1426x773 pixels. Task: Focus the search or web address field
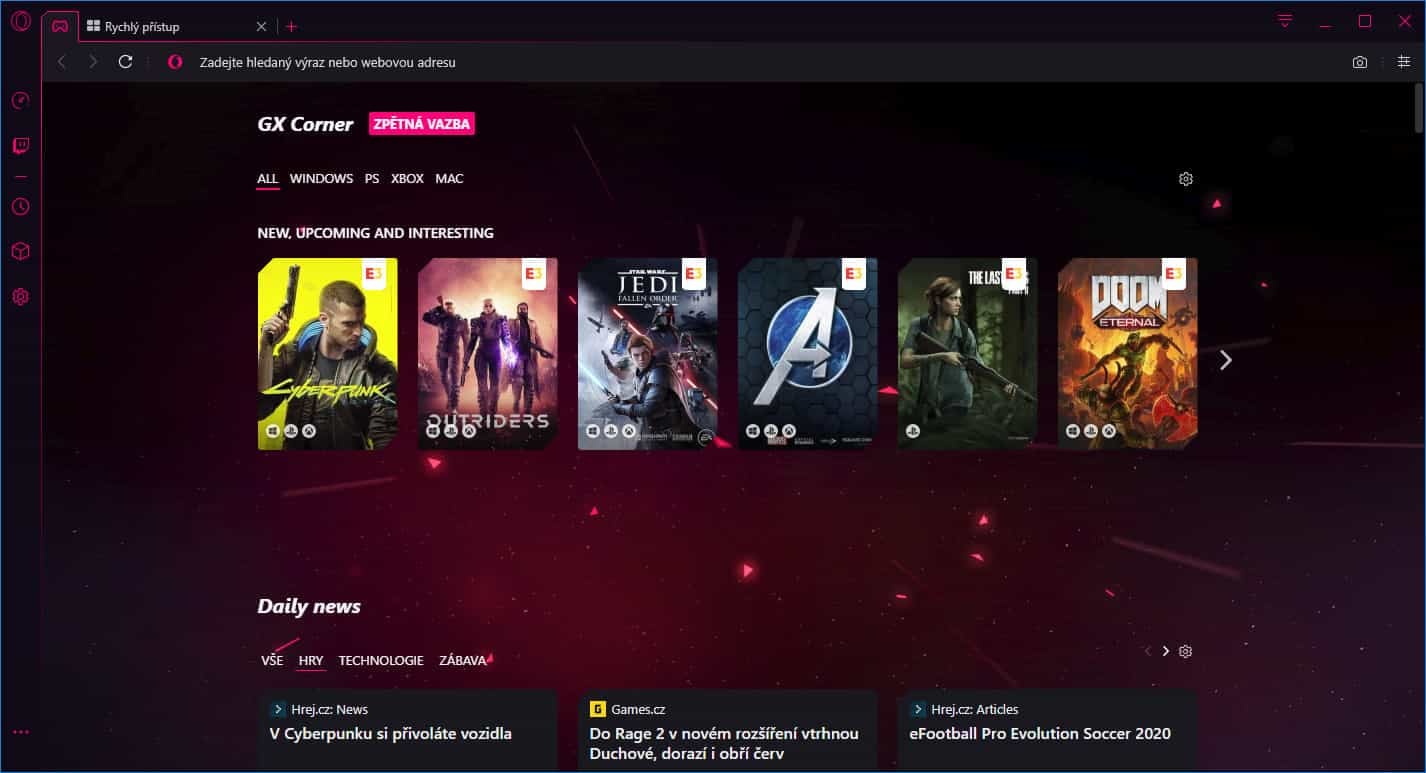pyautogui.click(x=760, y=62)
